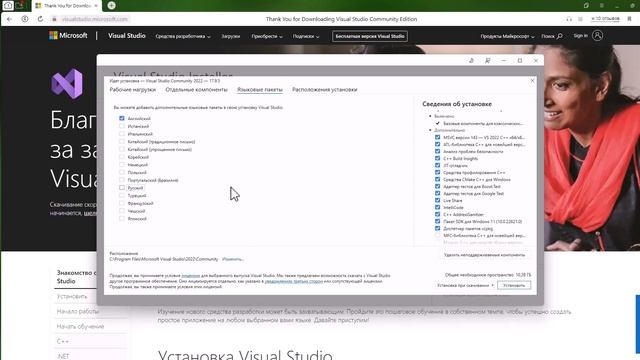Enable the Испанский language pack checkbox

click(122, 126)
